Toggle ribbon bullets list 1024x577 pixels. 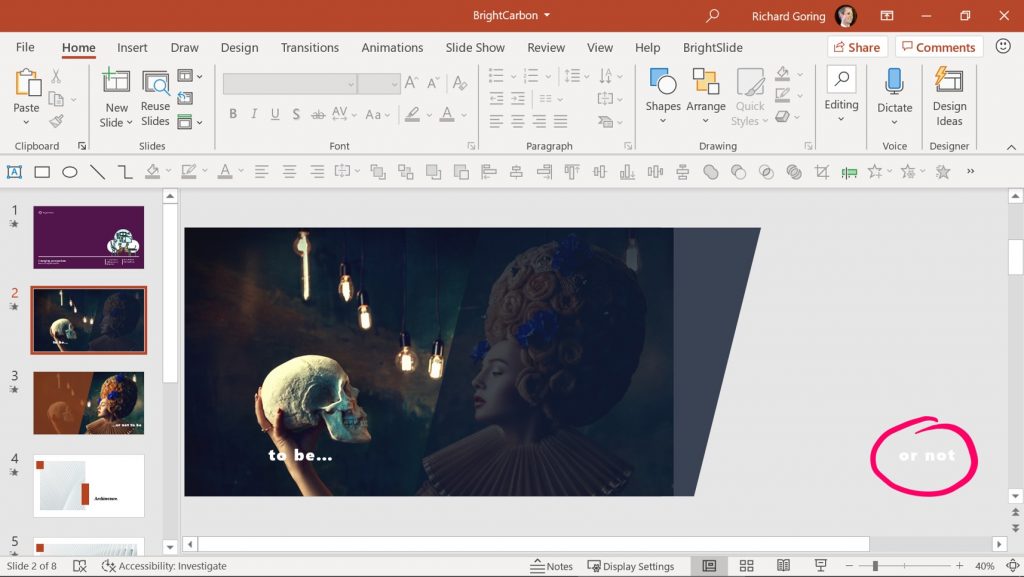click(496, 76)
